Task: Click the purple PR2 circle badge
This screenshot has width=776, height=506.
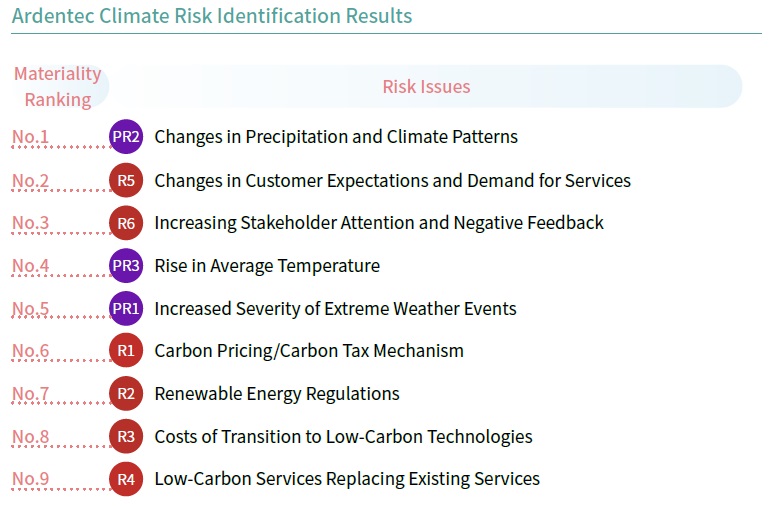Action: tap(126, 137)
